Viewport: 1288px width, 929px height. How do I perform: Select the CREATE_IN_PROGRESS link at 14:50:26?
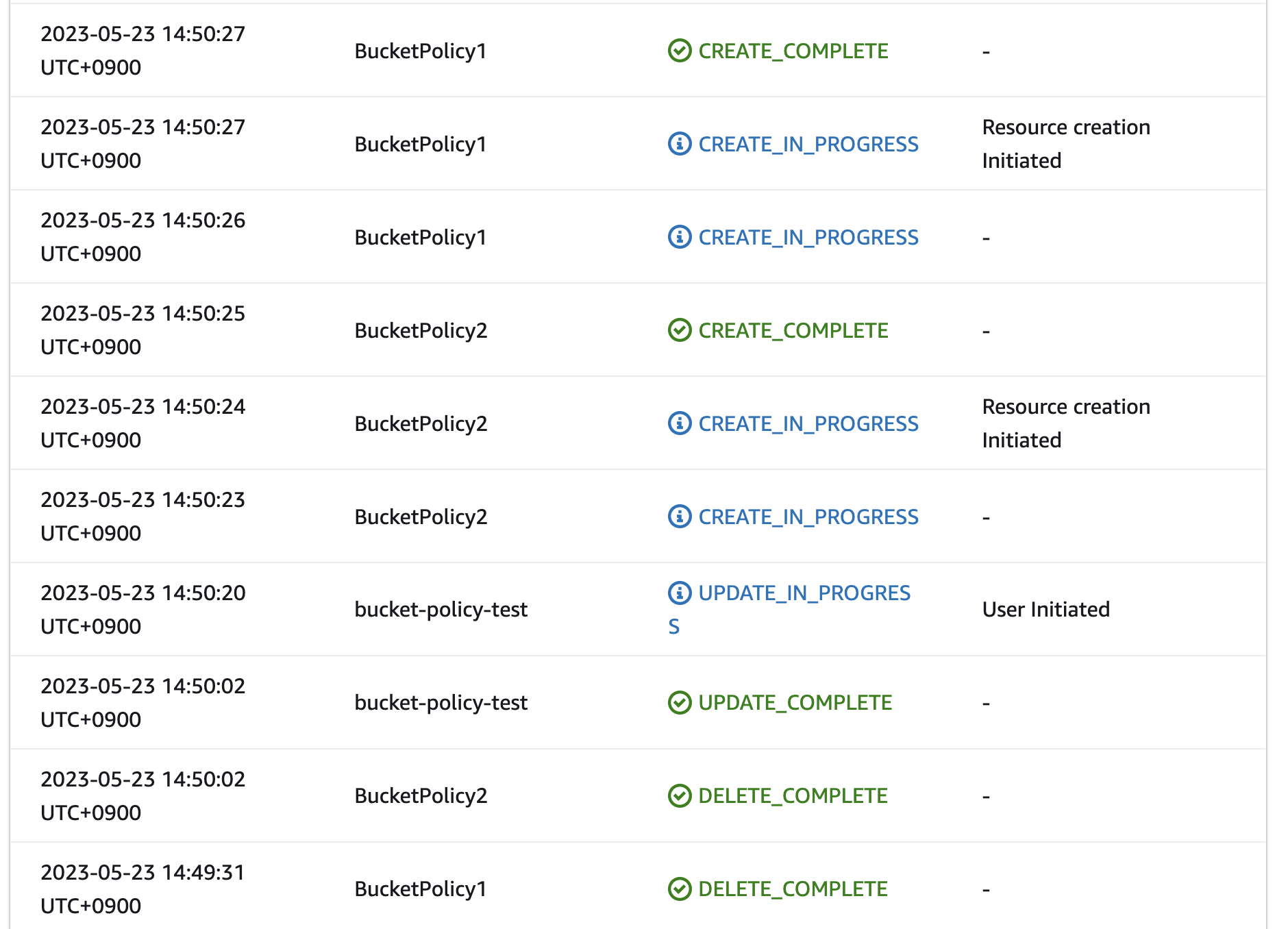click(808, 237)
